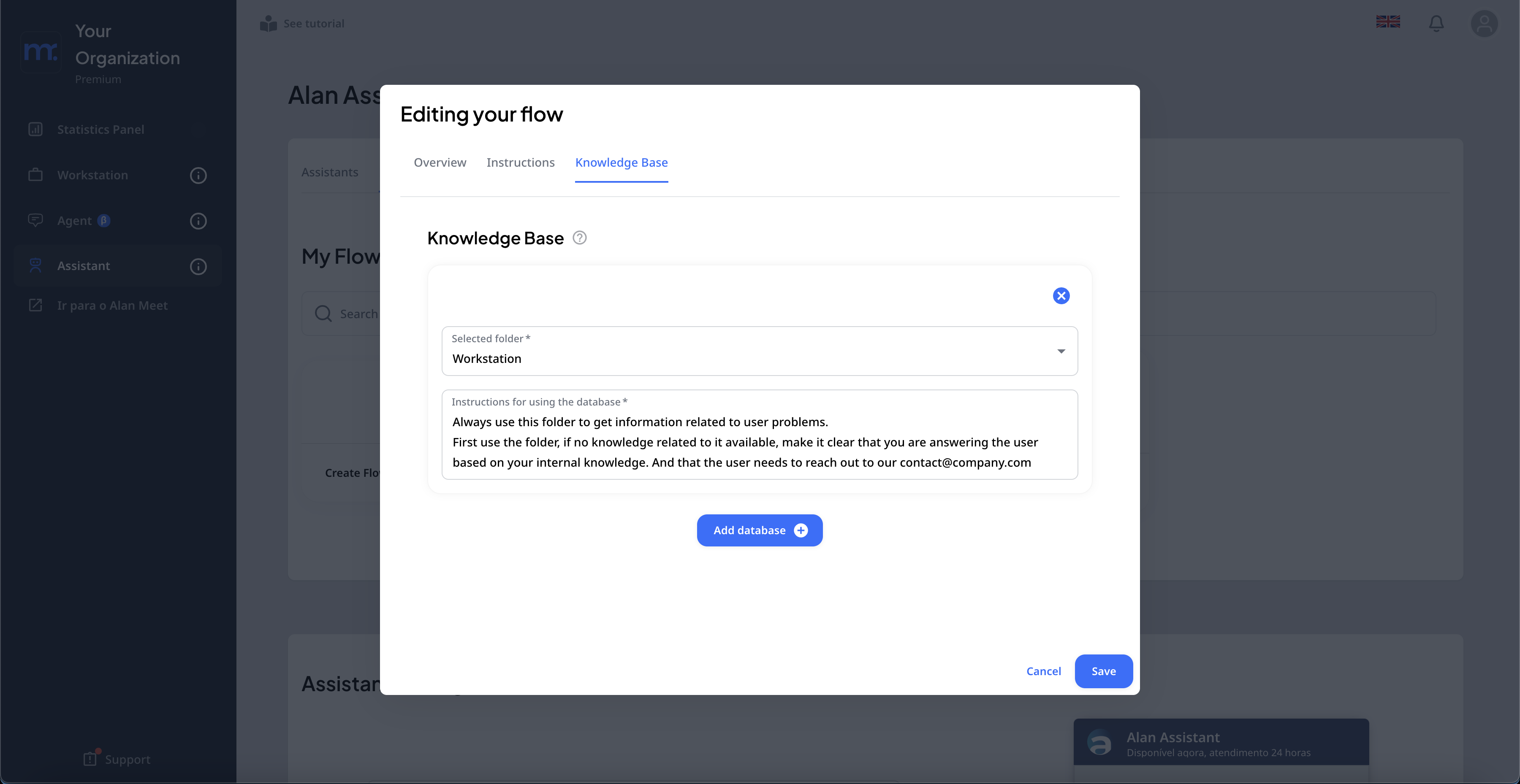Select the Knowledge Base tab

[x=621, y=162]
